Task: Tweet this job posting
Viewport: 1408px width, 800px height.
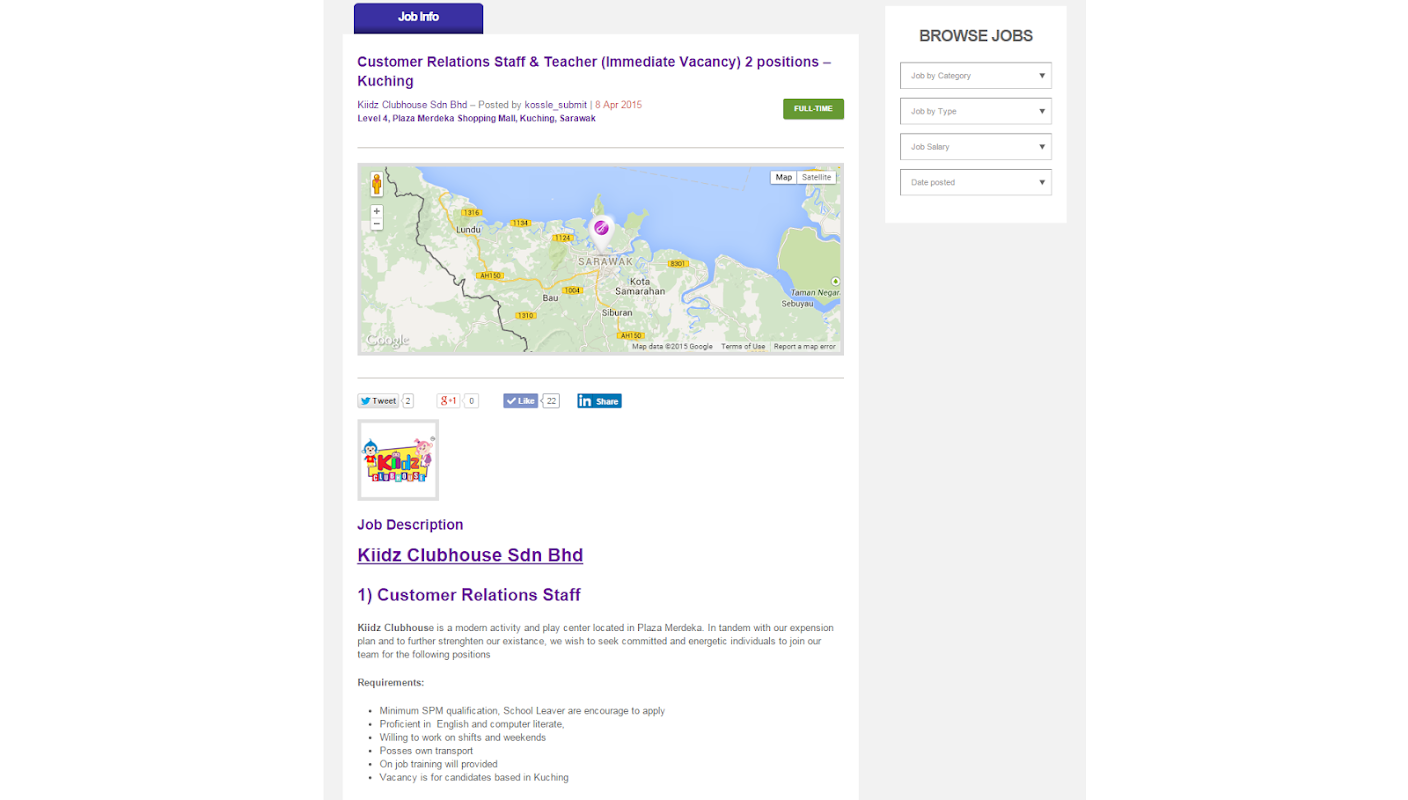Action: [x=378, y=401]
